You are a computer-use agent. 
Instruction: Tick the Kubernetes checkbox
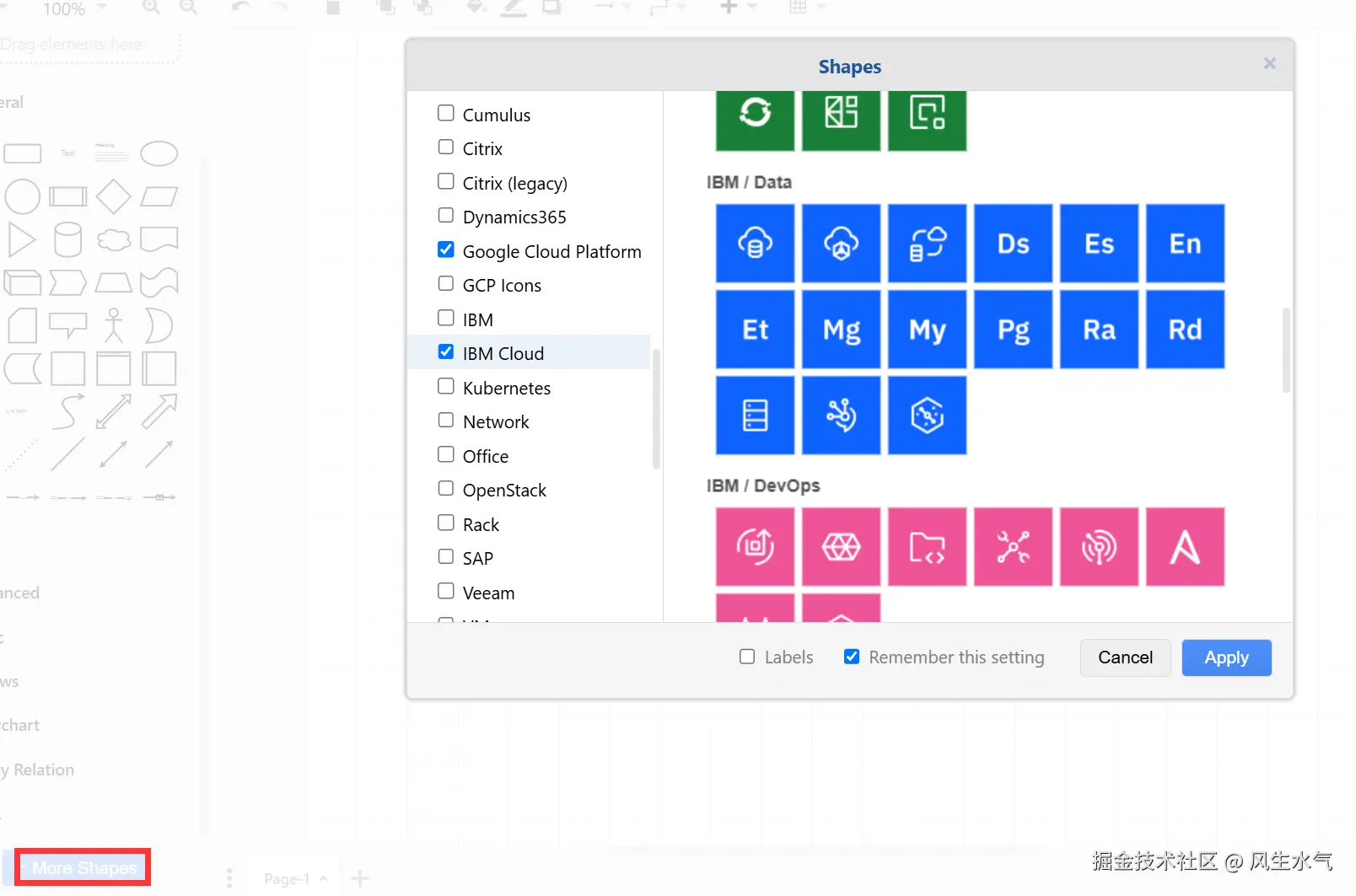coord(446,386)
